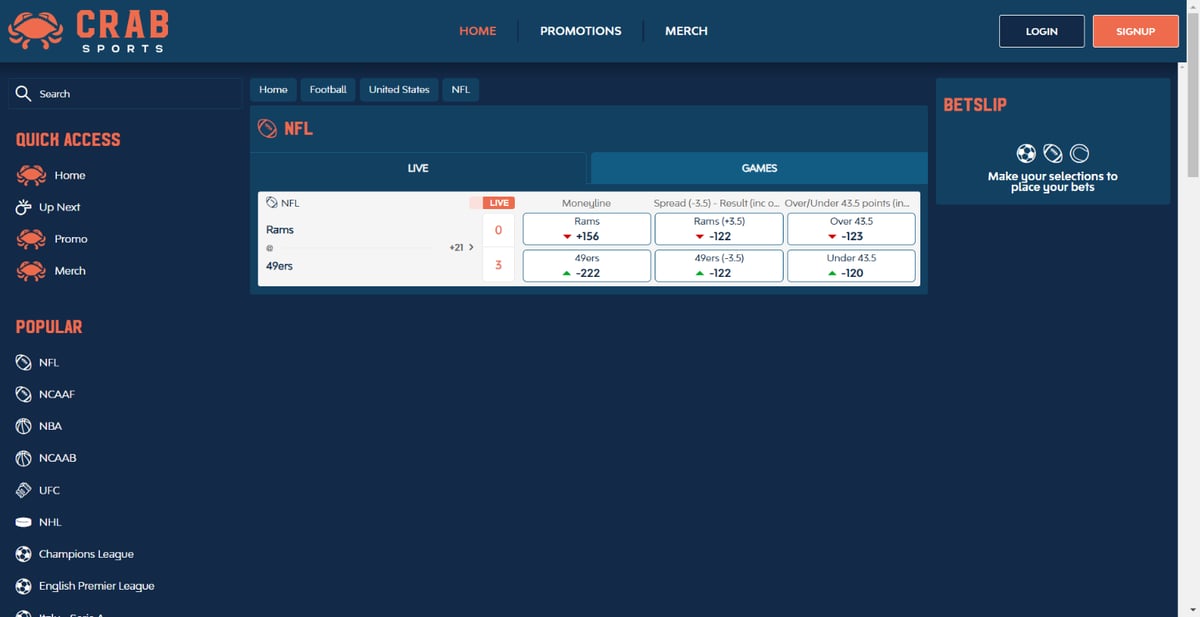Select Rams moneyline +156 odds
This screenshot has width=1200, height=617.
587,229
